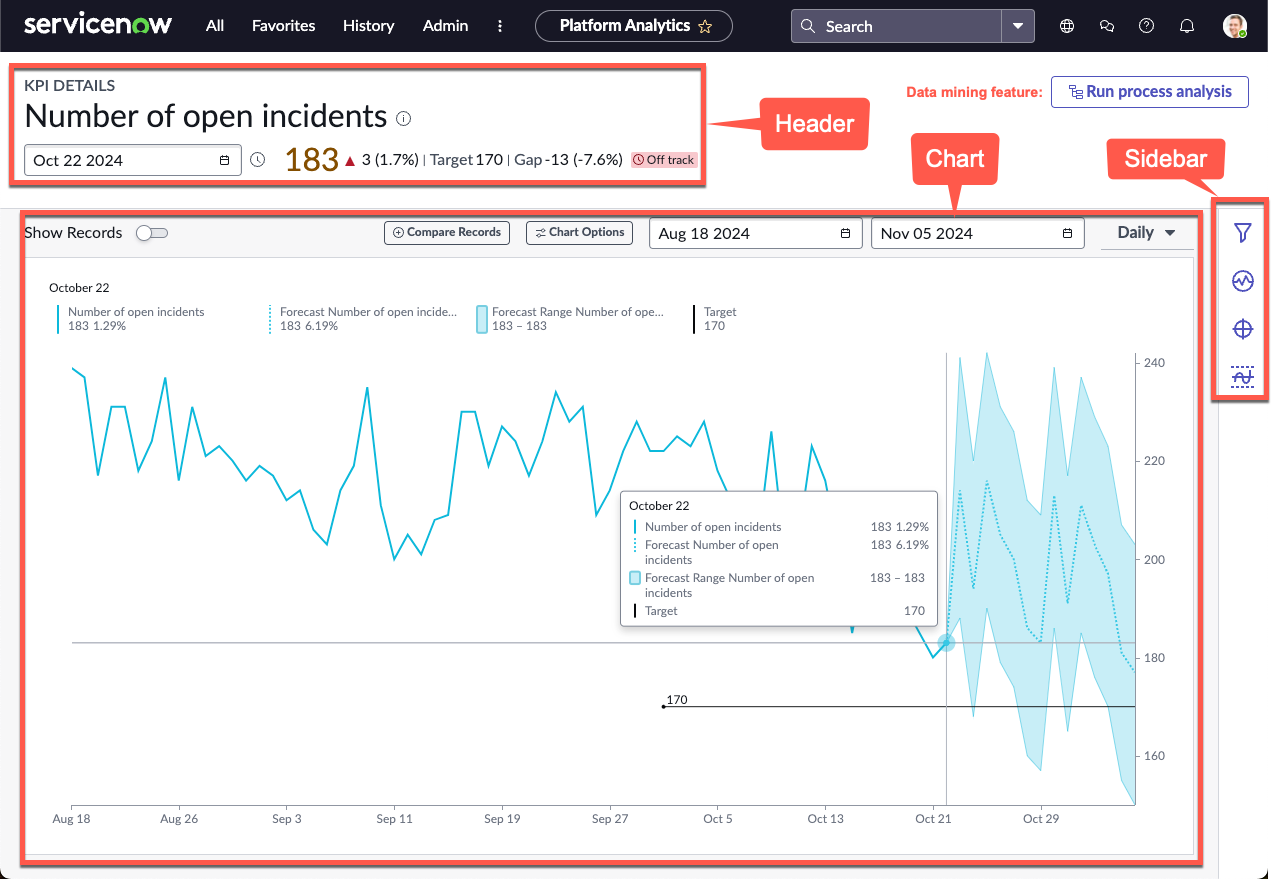Click the Compare Records button

pos(446,232)
